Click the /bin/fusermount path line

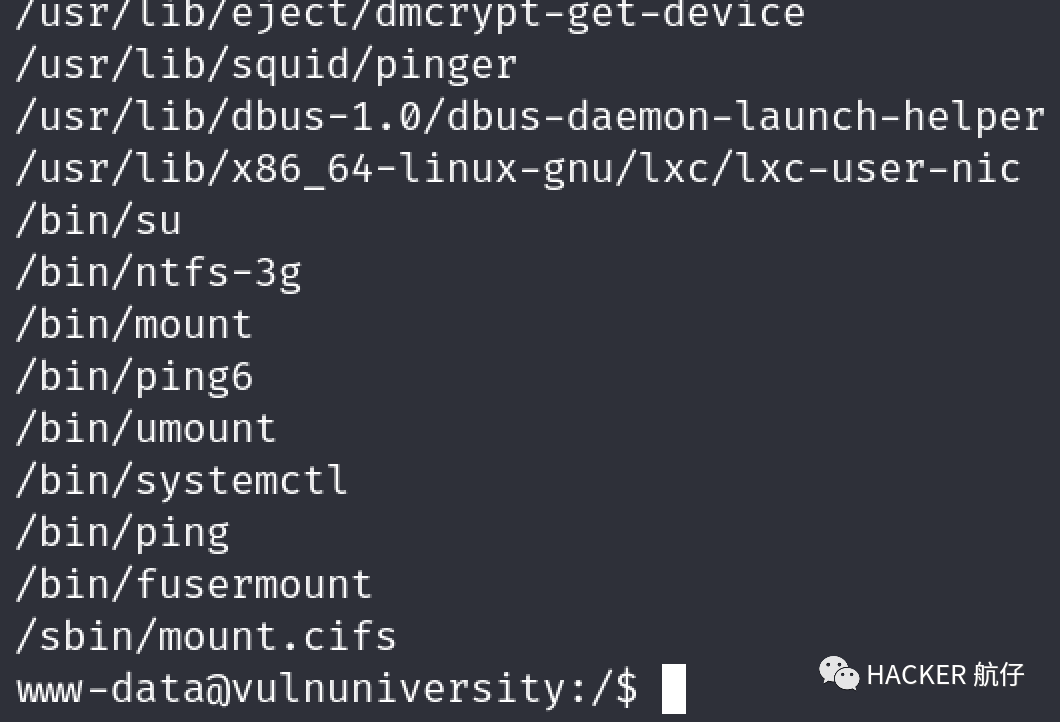pyautogui.click(x=193, y=585)
